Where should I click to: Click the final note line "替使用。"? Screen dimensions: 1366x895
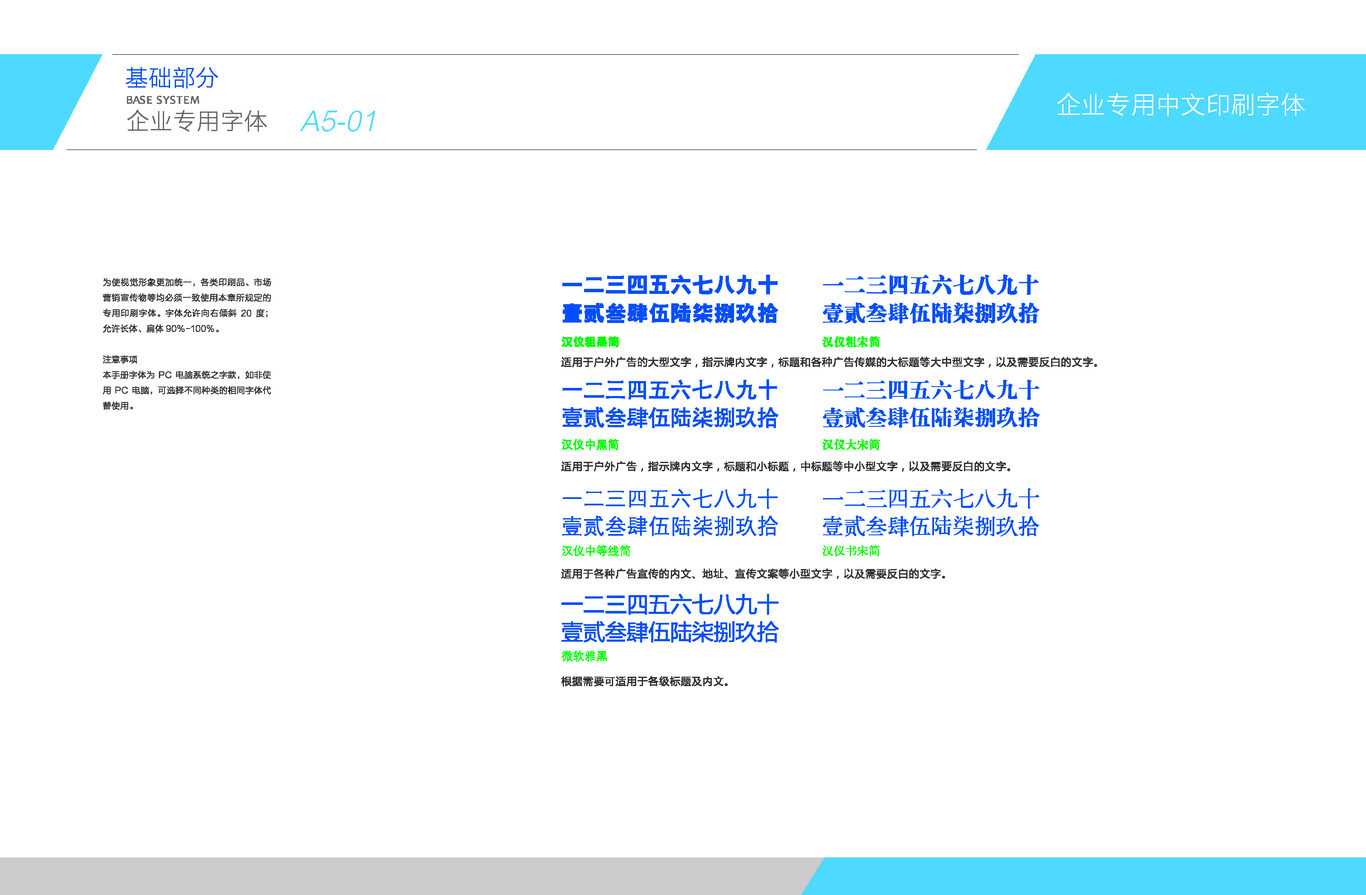(x=117, y=406)
